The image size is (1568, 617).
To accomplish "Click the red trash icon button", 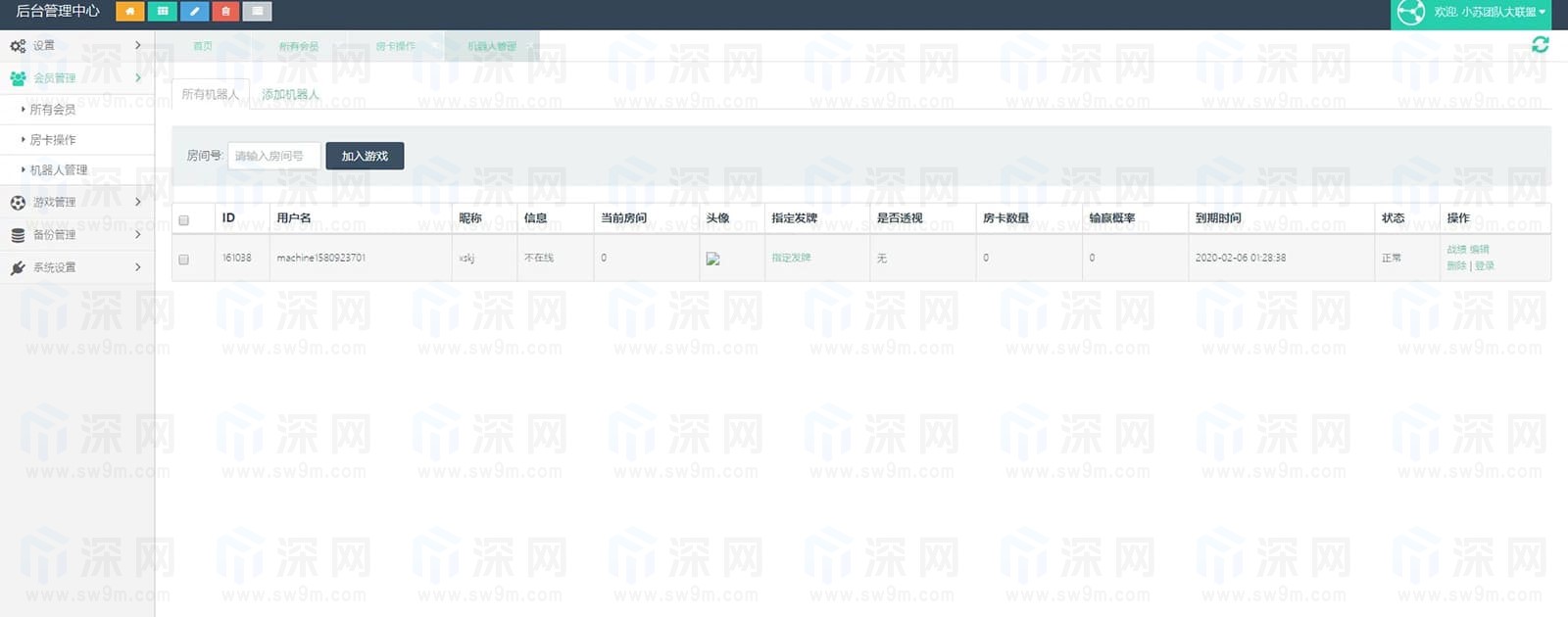I will click(x=225, y=12).
